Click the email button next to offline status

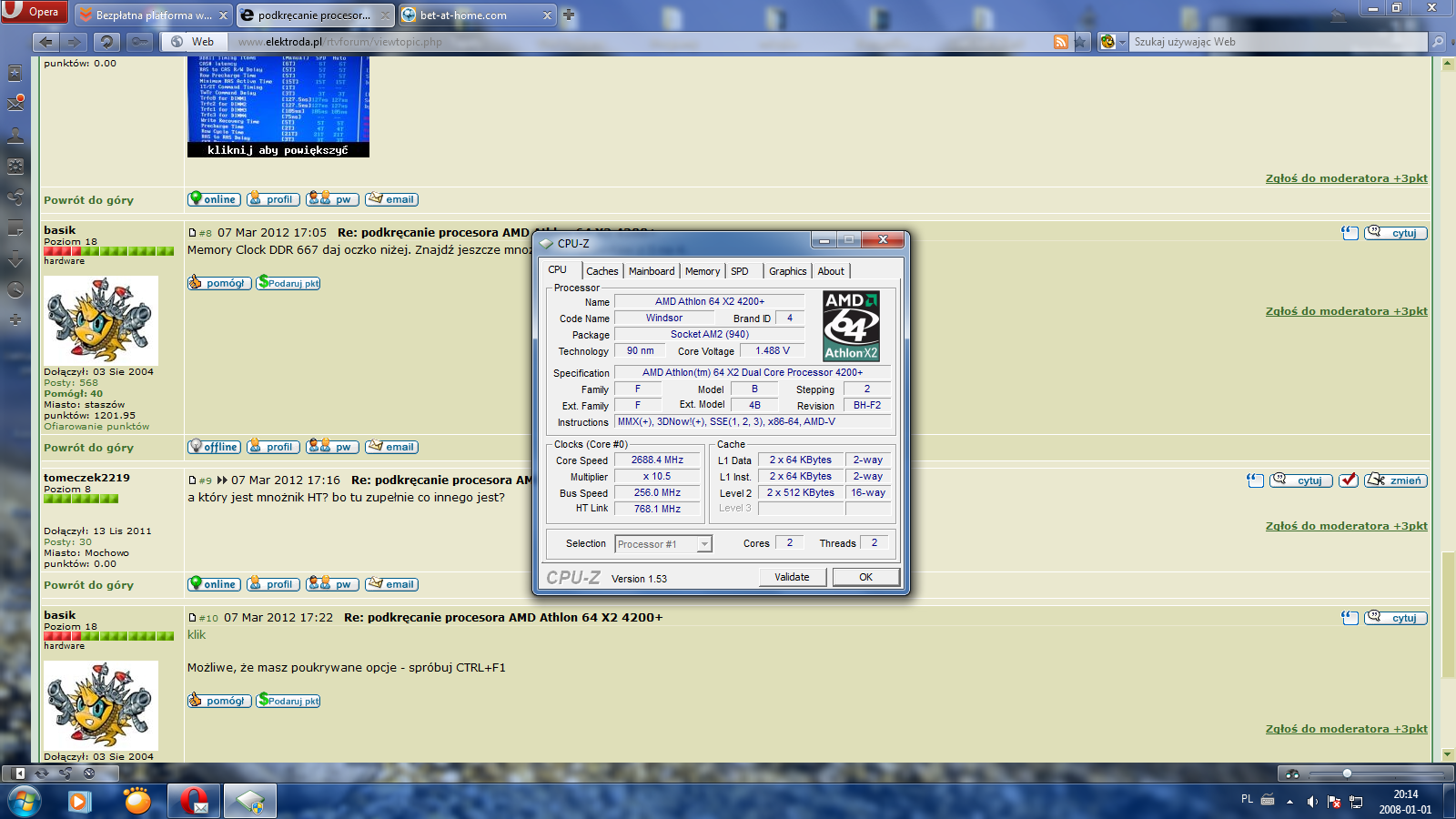click(392, 447)
